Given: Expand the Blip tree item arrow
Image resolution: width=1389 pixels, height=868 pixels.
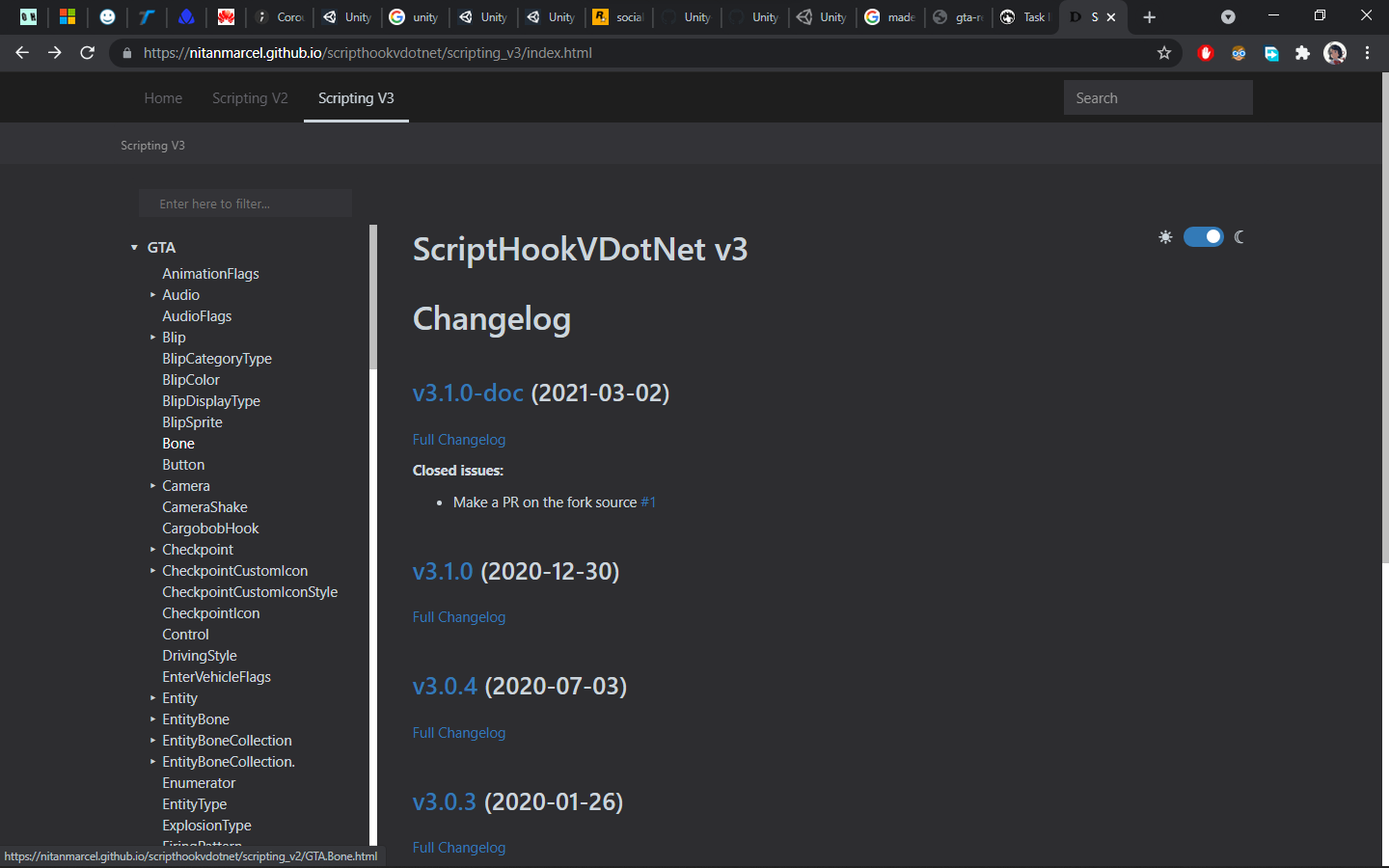Looking at the screenshot, I should pyautogui.click(x=152, y=338).
